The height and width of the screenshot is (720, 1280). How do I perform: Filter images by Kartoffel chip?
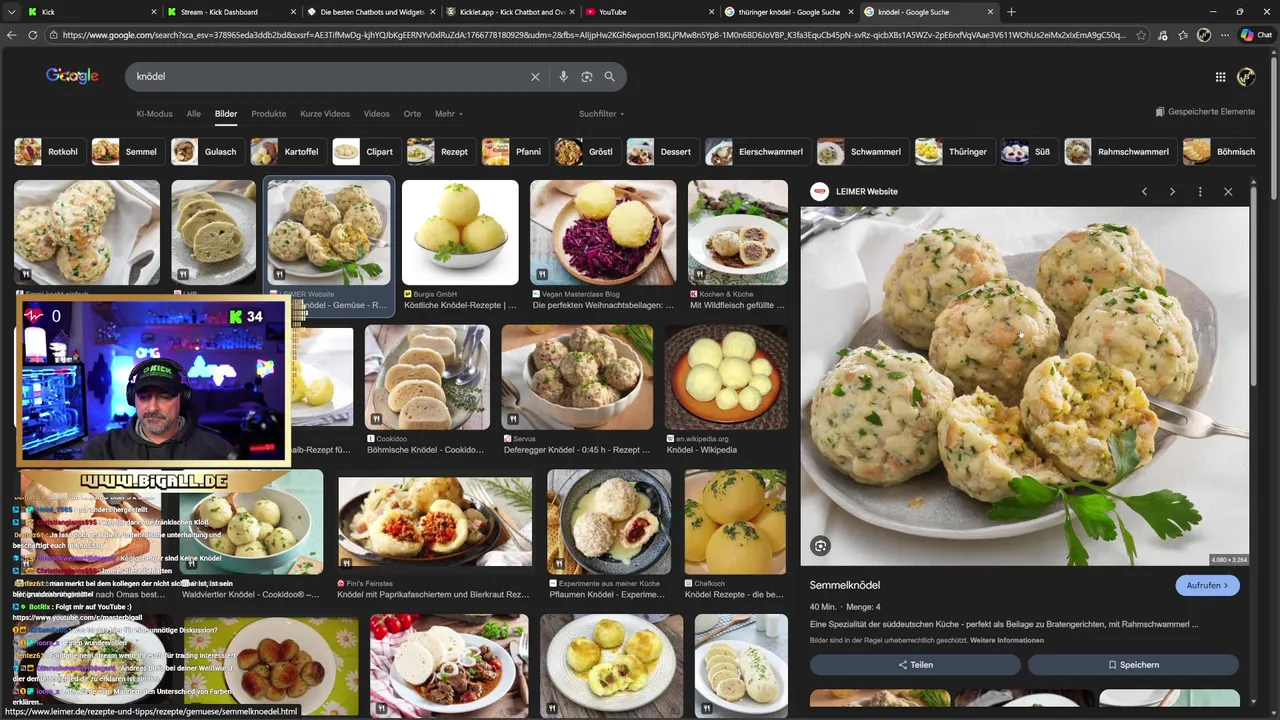pos(287,152)
